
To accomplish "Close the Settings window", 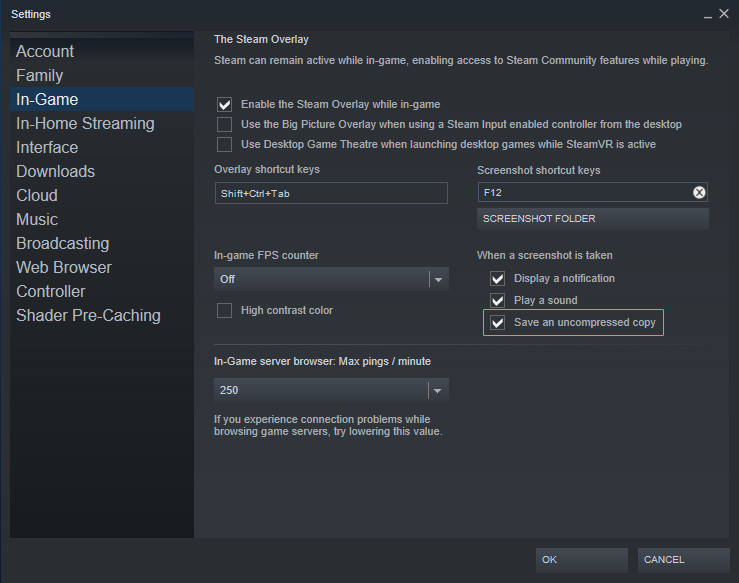I will tap(724, 14).
